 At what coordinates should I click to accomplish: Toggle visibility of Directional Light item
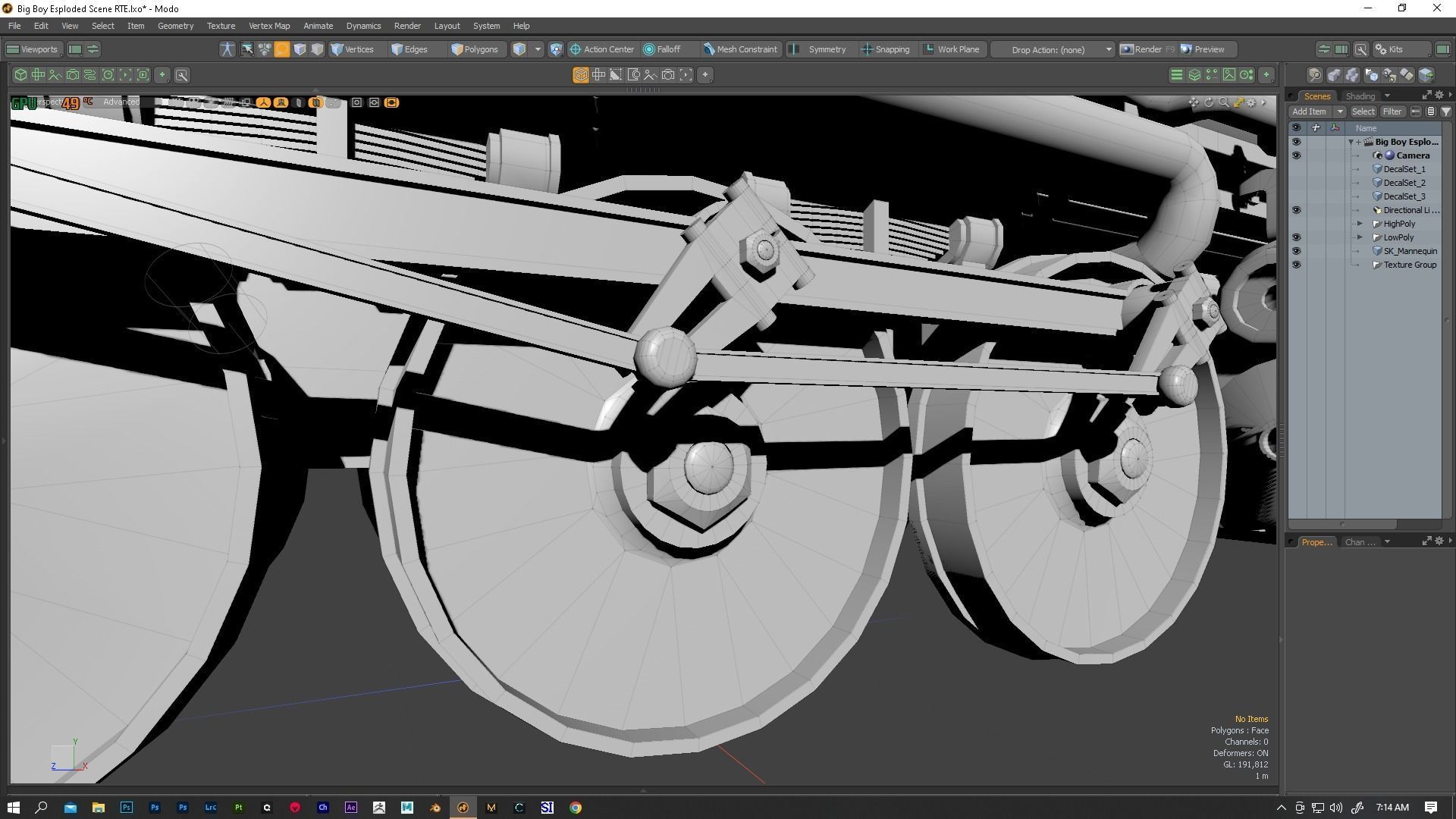[1296, 210]
